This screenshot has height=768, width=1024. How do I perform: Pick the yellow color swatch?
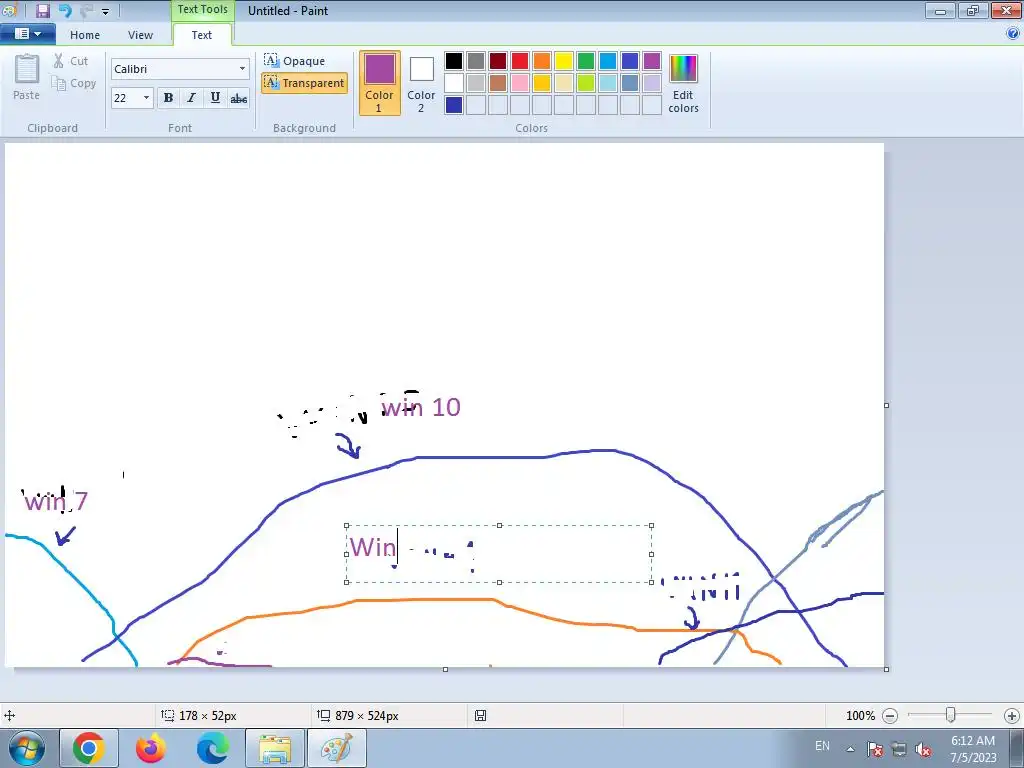click(x=564, y=61)
